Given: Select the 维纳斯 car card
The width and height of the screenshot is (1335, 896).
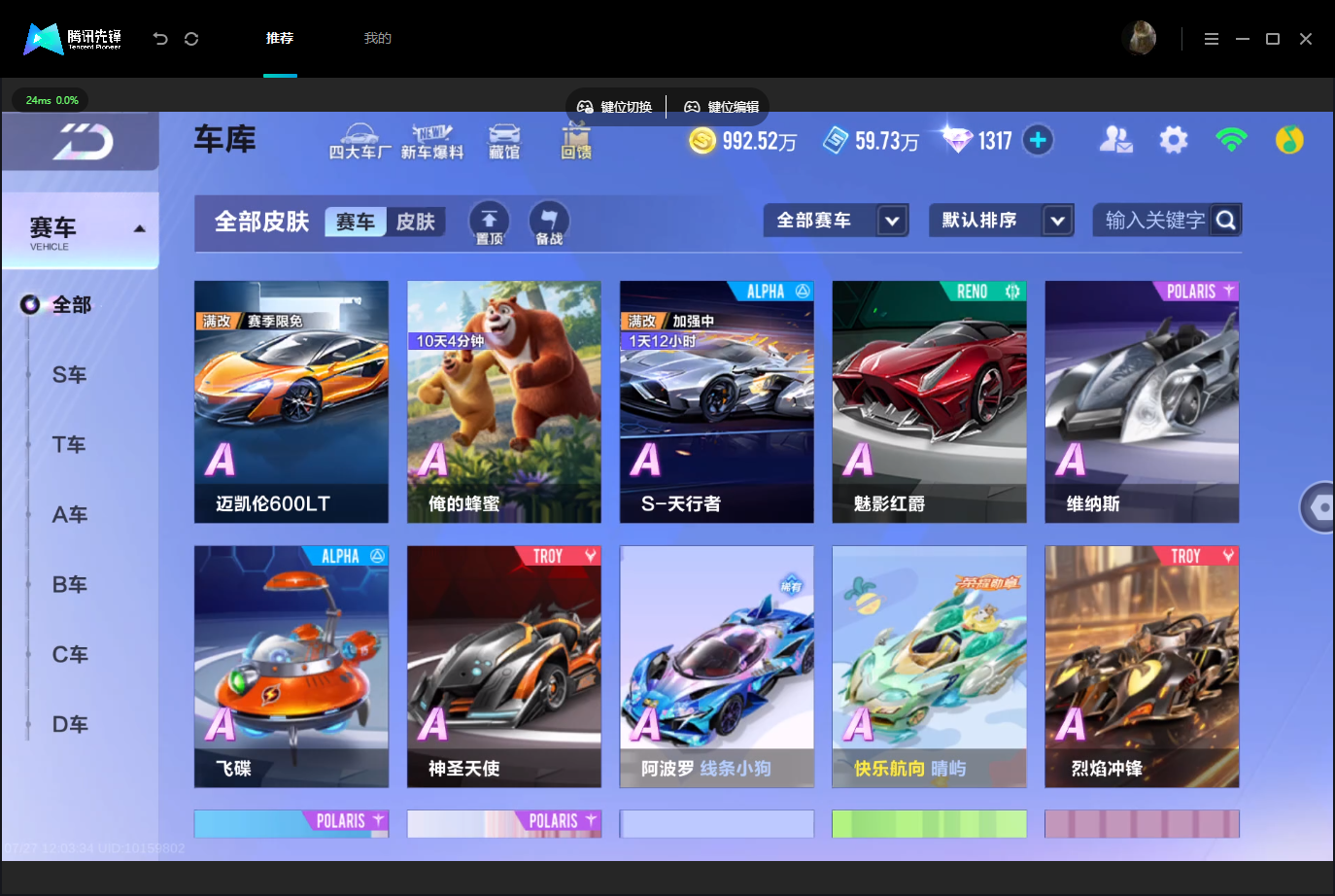Looking at the screenshot, I should [x=1143, y=402].
